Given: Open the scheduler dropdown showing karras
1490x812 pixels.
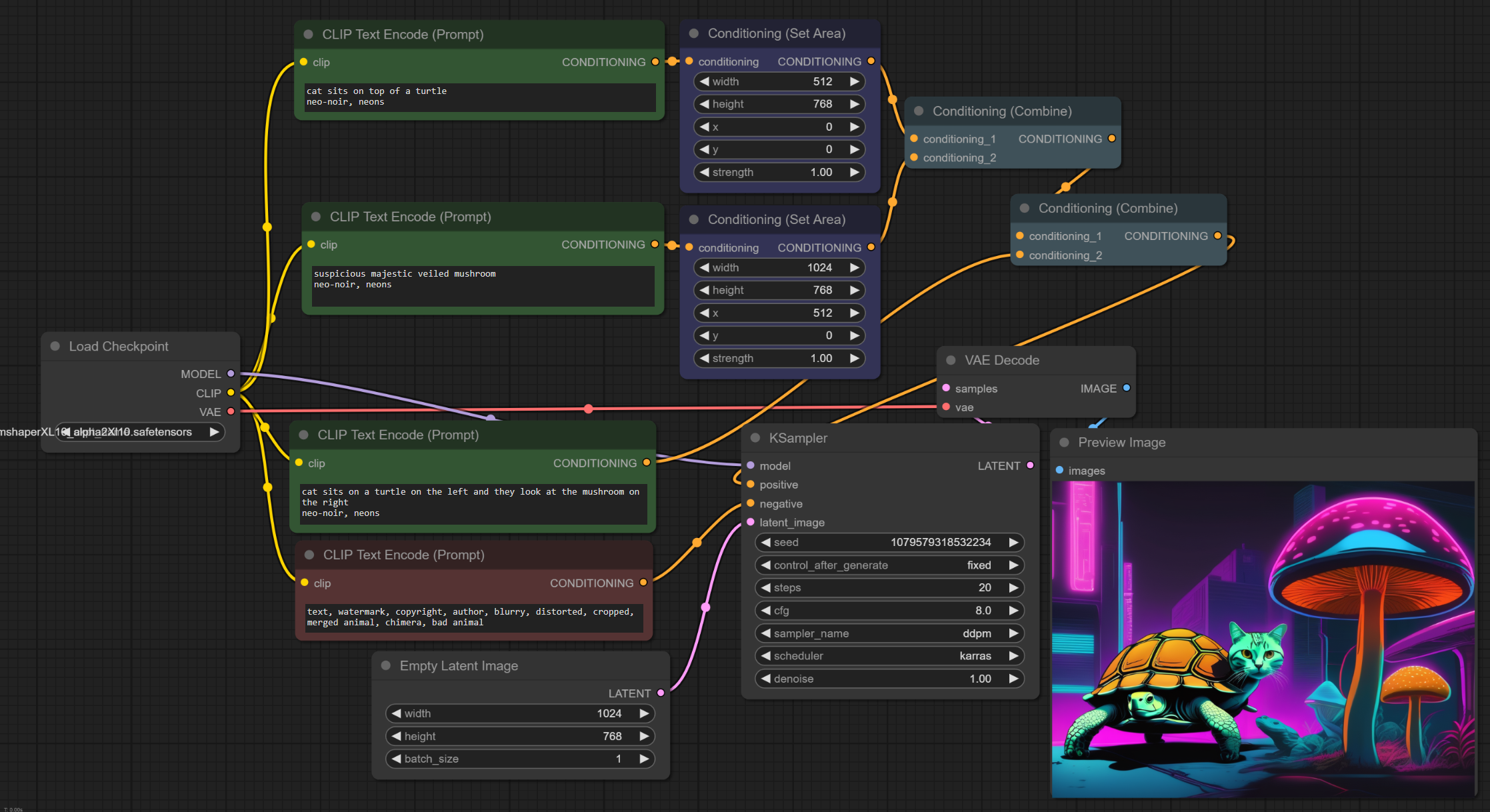Looking at the screenshot, I should [x=889, y=656].
